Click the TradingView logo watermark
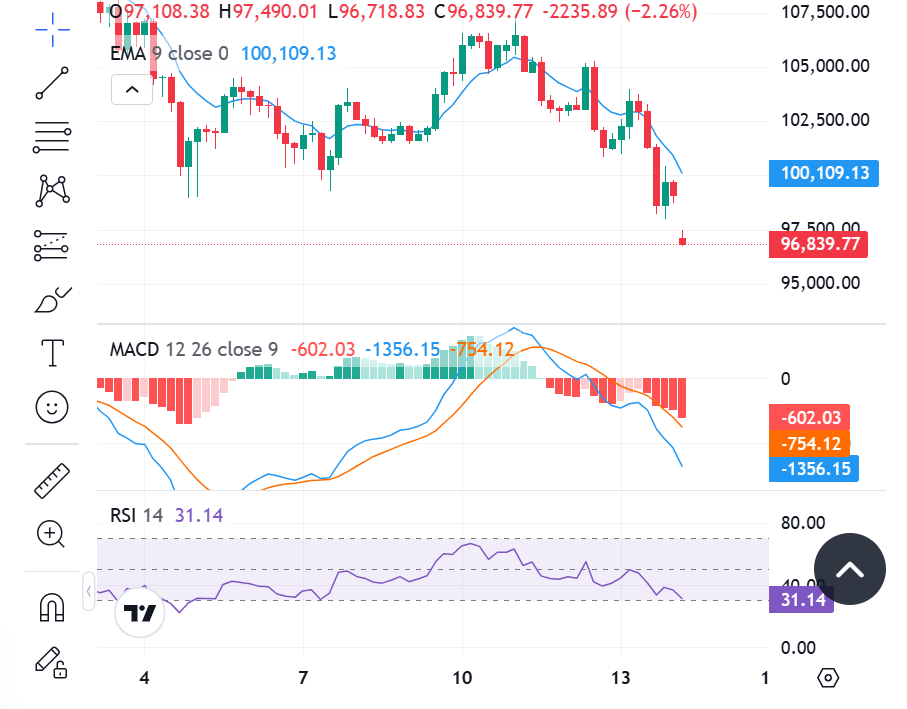The width and height of the screenshot is (907, 709). [x=139, y=613]
